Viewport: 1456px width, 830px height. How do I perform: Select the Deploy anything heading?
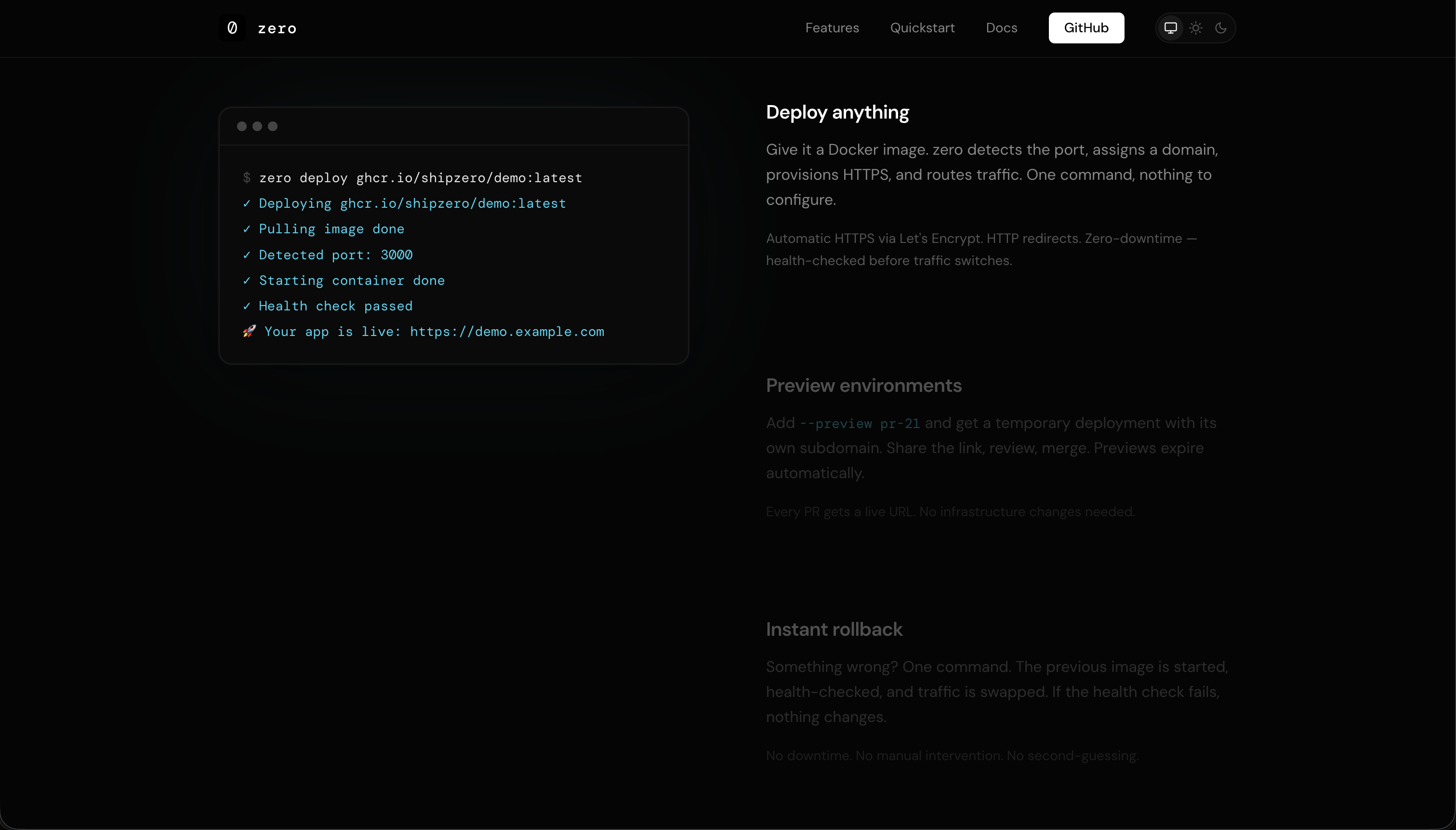(x=837, y=112)
